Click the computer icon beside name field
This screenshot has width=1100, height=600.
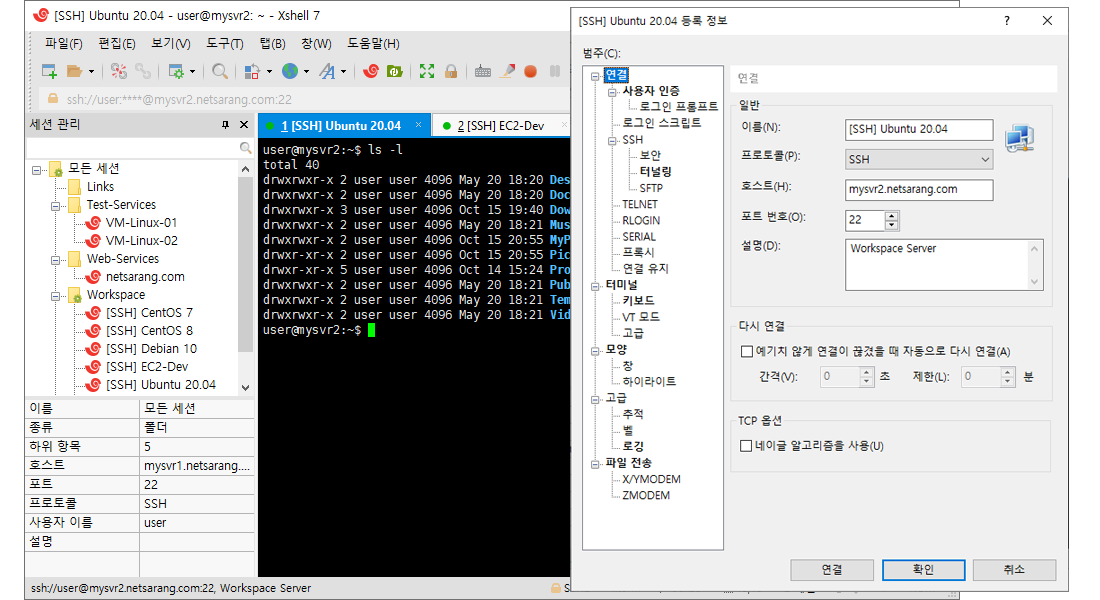(x=1020, y=138)
